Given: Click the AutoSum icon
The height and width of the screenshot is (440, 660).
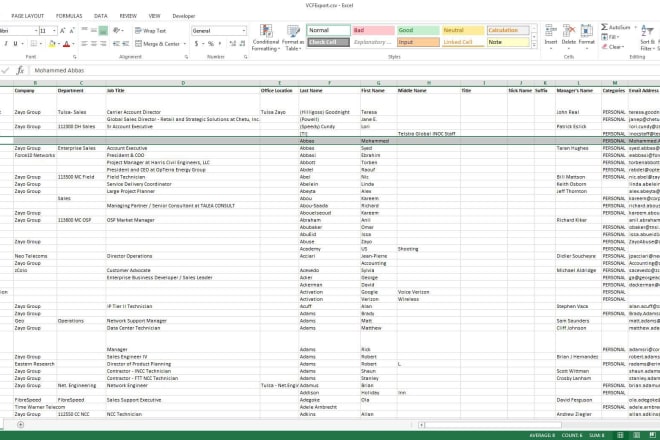Looking at the screenshot, I should tap(603, 27).
